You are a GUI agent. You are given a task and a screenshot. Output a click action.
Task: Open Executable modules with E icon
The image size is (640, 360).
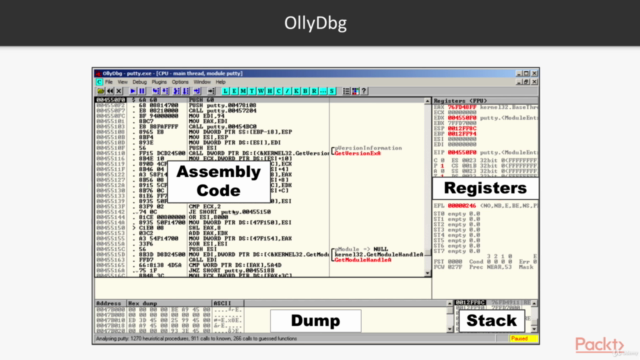point(234,91)
